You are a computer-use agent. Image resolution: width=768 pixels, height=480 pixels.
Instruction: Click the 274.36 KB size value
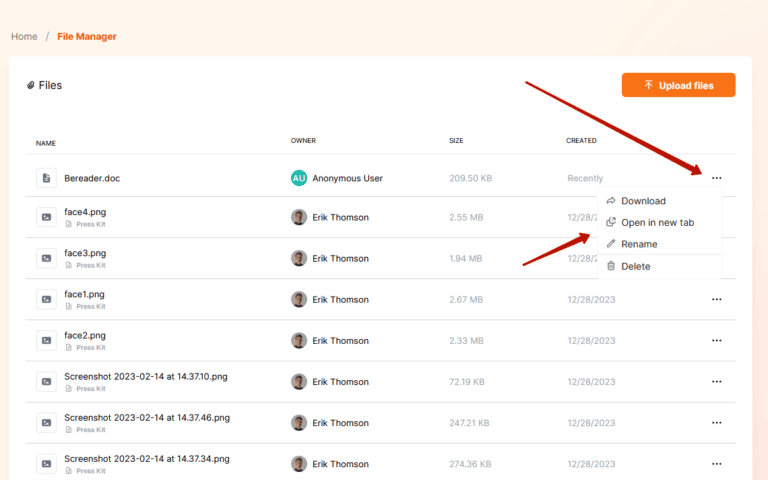(470, 464)
